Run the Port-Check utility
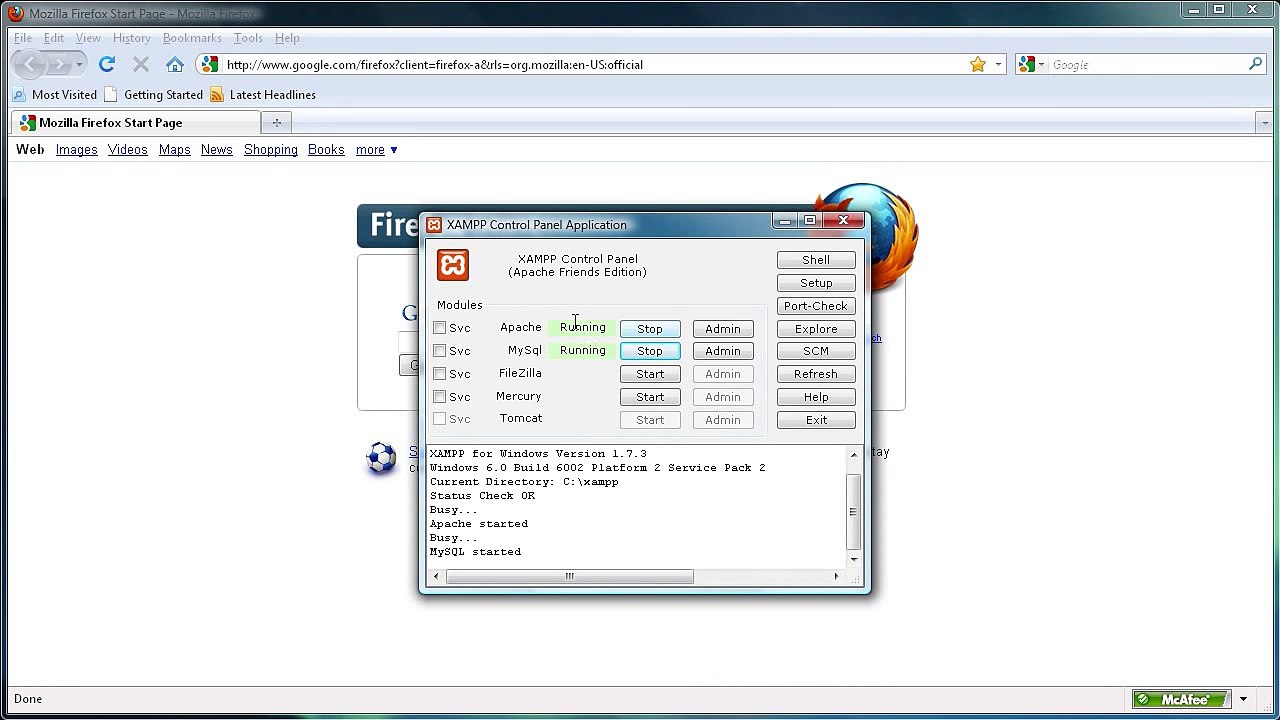This screenshot has width=1280, height=720. [816, 306]
